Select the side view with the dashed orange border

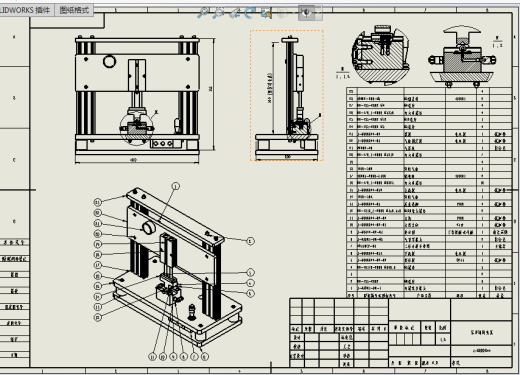287,95
